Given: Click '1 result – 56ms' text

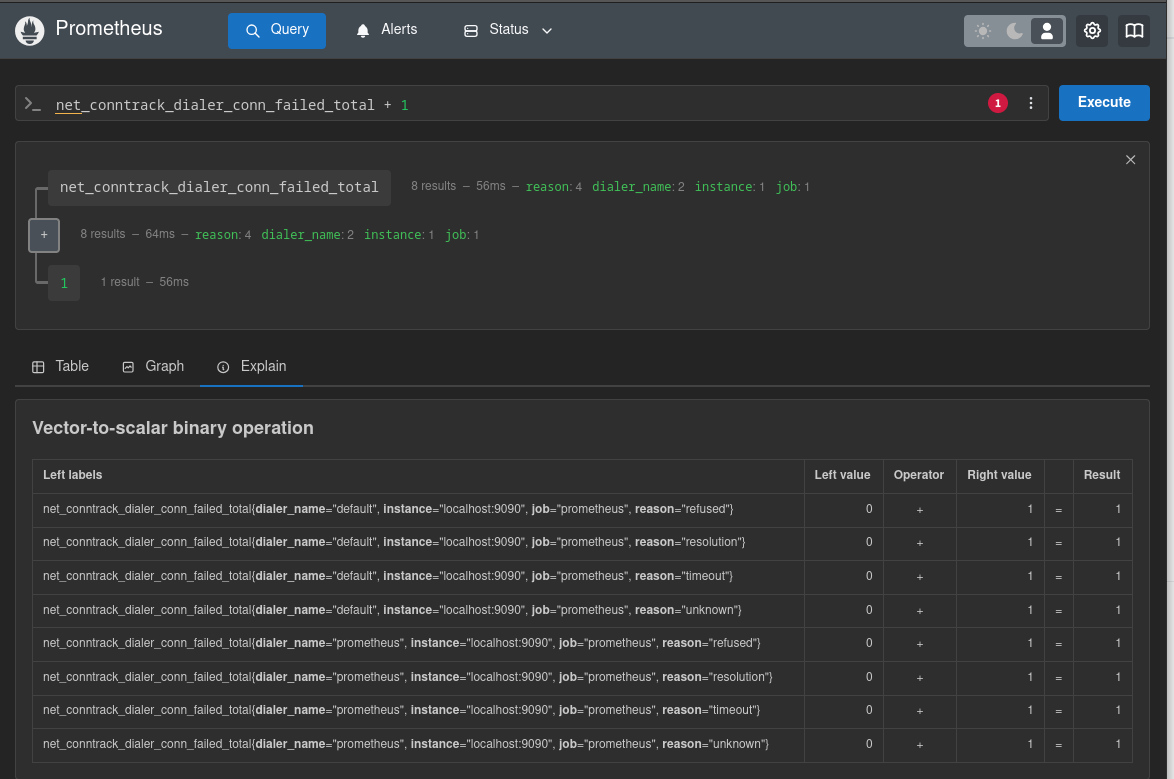Looking at the screenshot, I should [145, 282].
